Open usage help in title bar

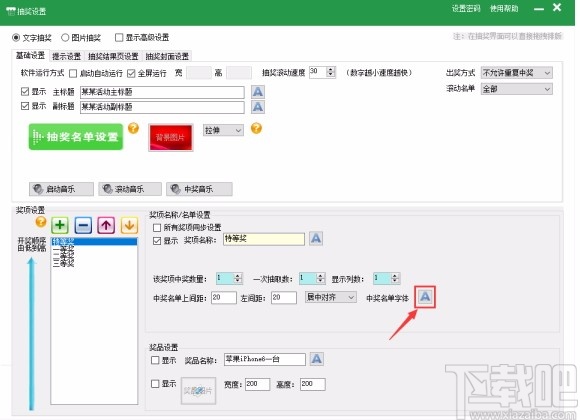[504, 9]
